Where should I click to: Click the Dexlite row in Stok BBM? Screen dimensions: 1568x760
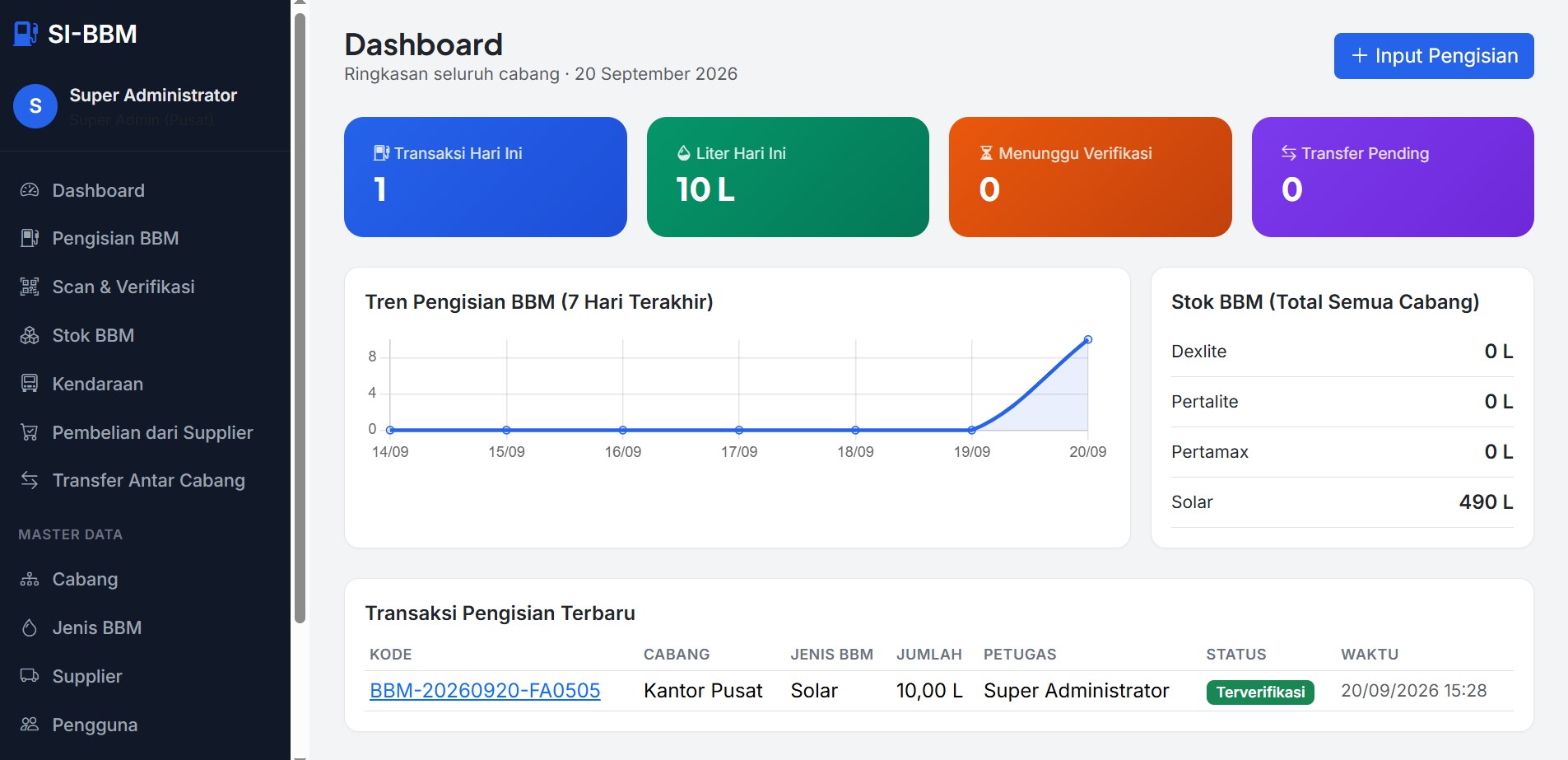pyautogui.click(x=1342, y=352)
